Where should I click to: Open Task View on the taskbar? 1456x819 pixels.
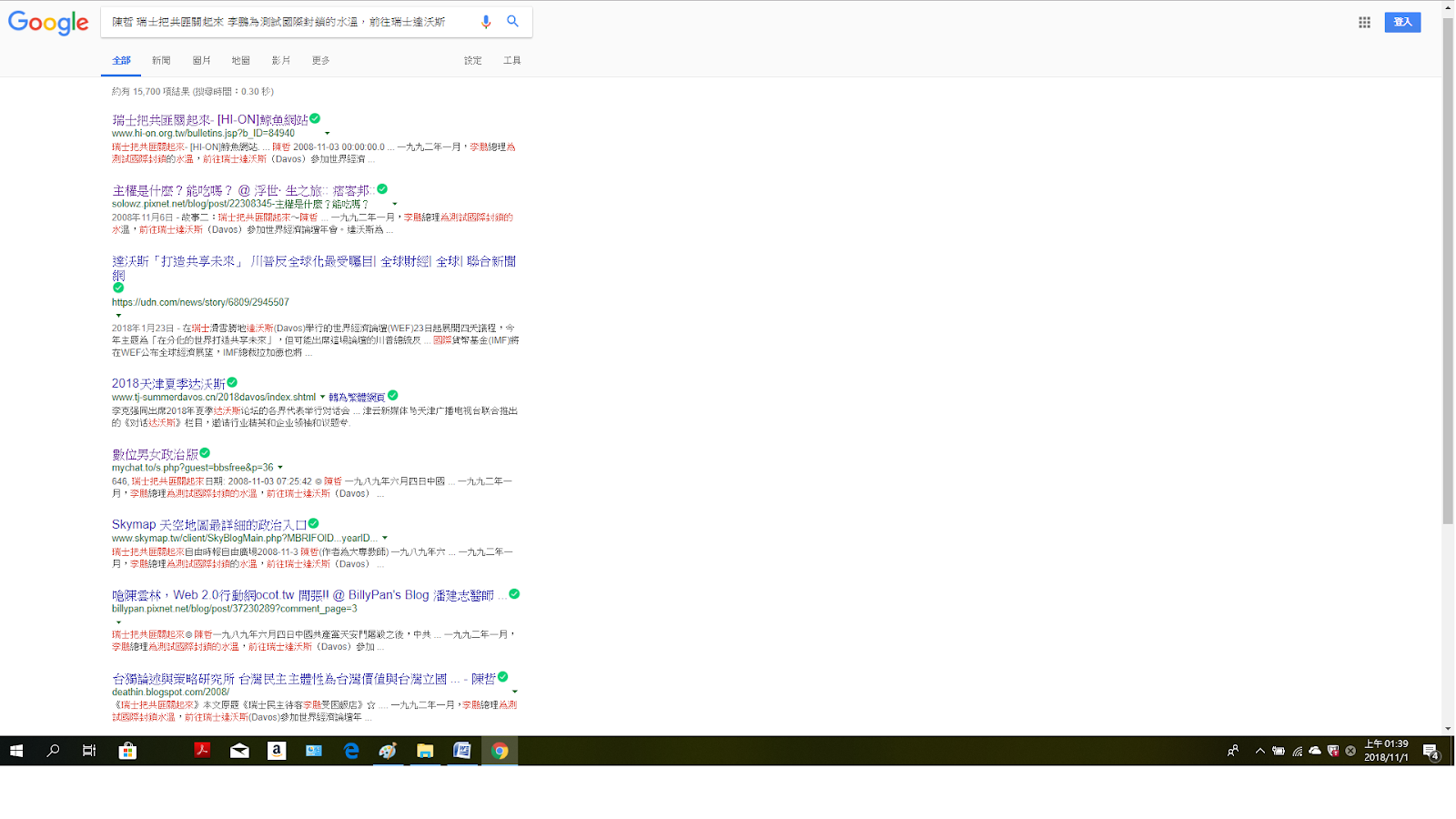tap(89, 751)
